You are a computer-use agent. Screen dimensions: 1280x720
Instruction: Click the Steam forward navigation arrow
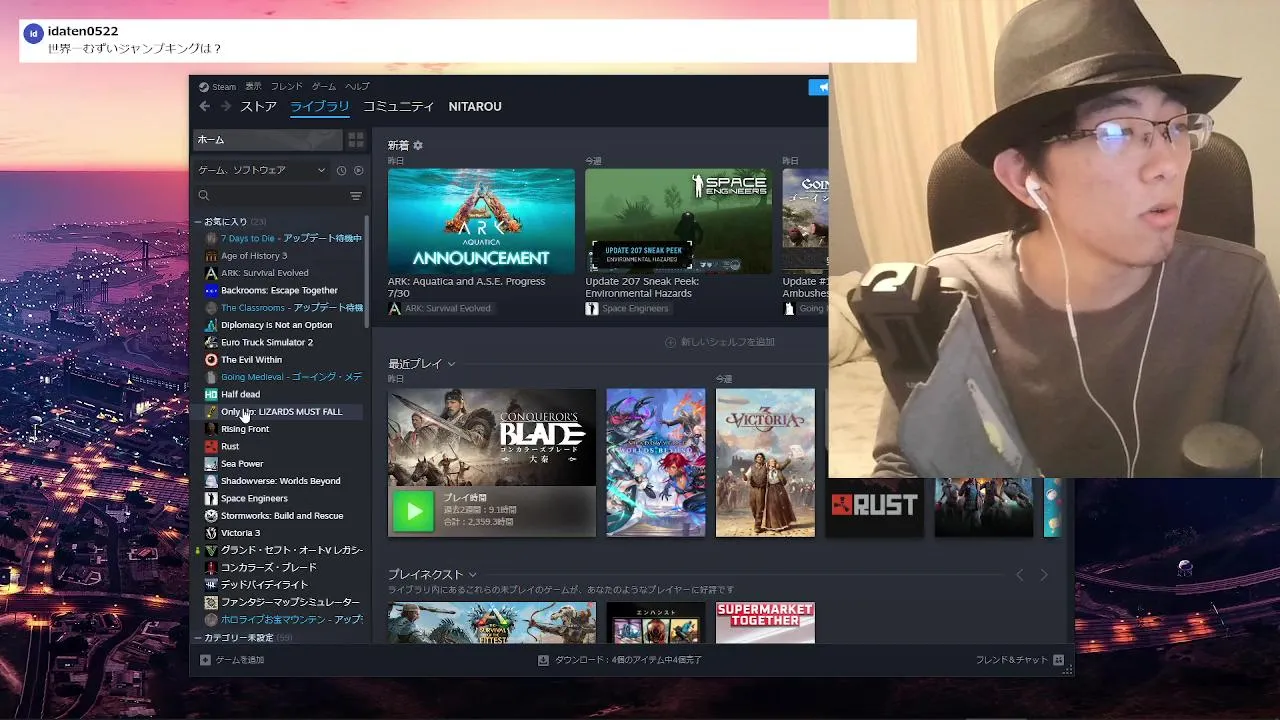(x=226, y=106)
